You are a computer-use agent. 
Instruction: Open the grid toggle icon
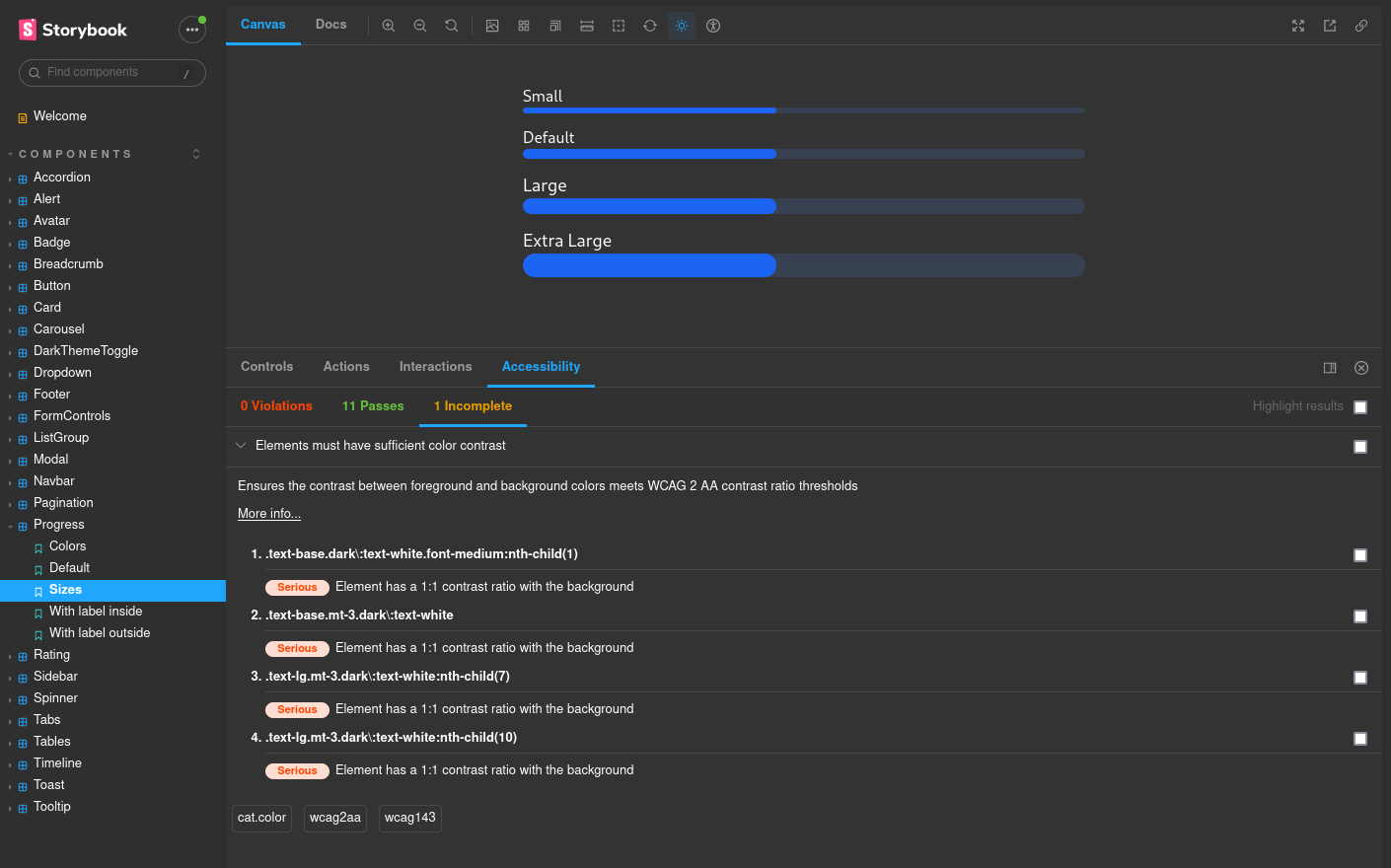pyautogui.click(x=524, y=26)
